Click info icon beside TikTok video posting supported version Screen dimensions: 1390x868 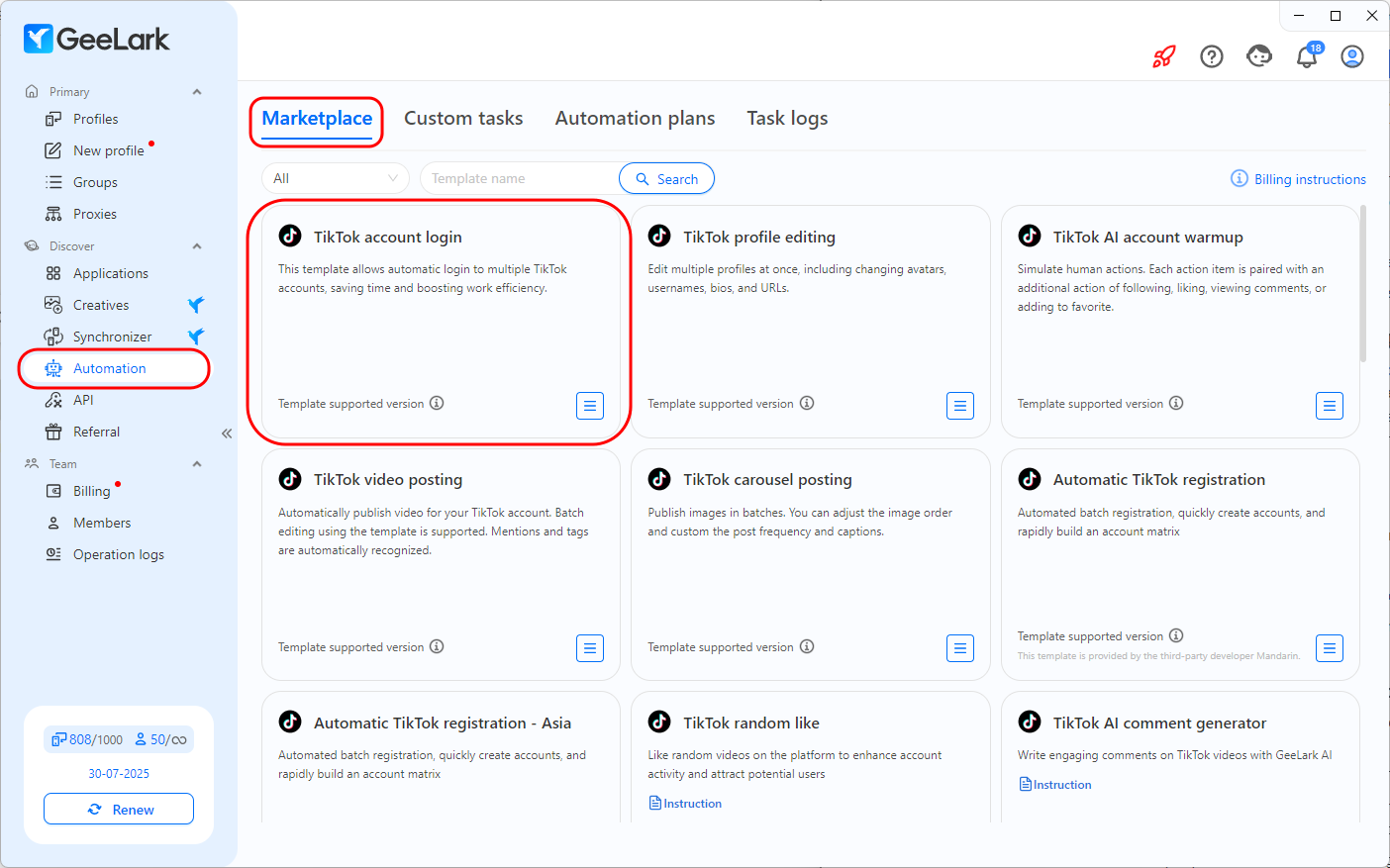coord(437,646)
